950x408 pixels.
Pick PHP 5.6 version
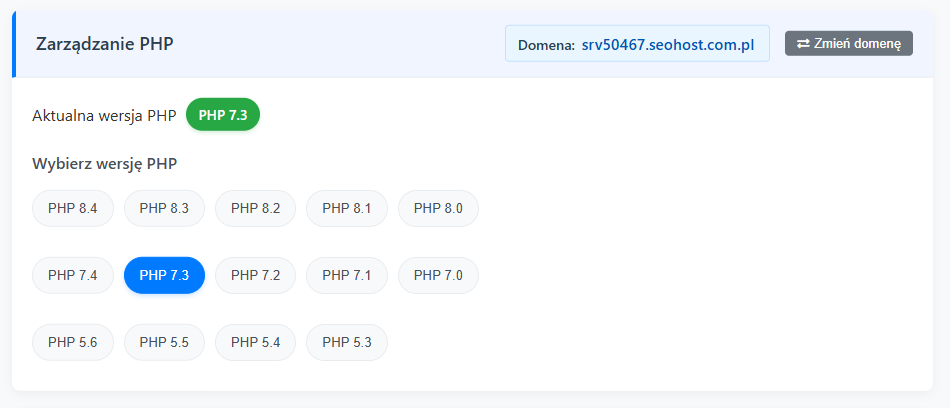pos(73,342)
